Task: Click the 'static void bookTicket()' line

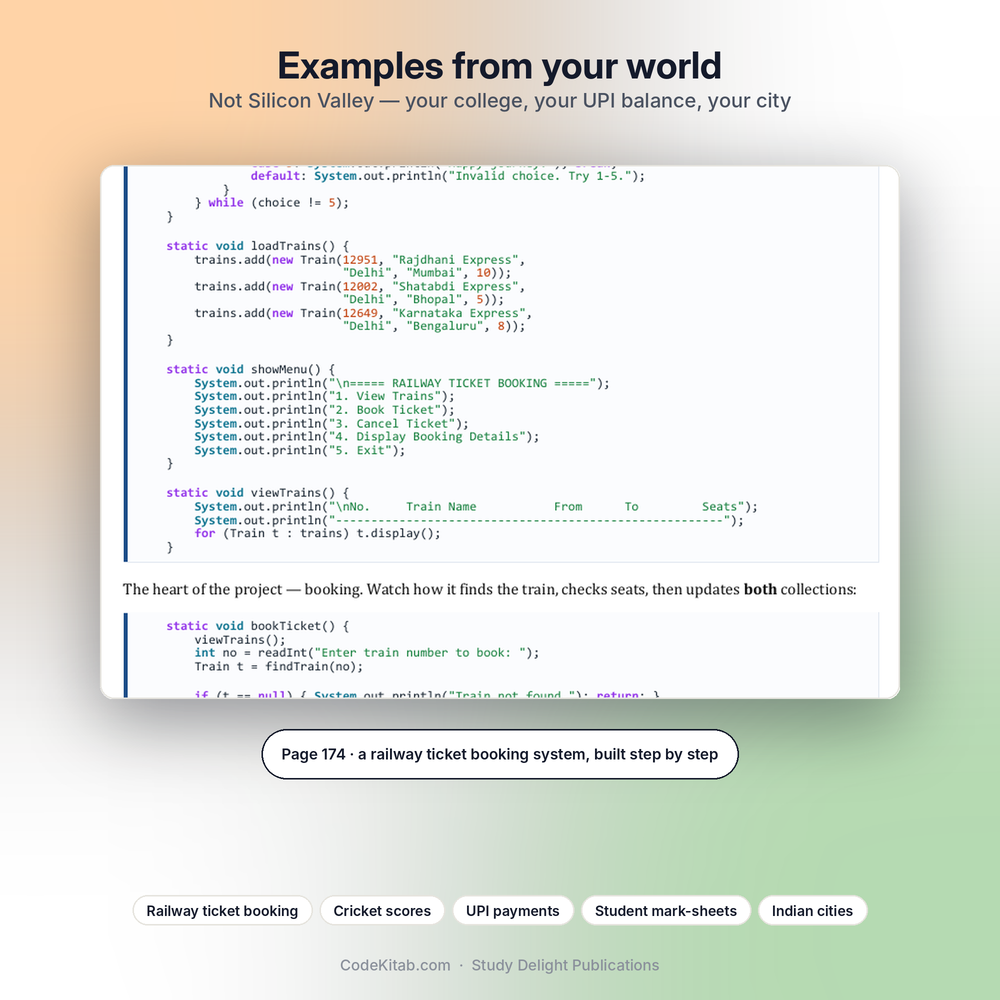Action: click(258, 626)
